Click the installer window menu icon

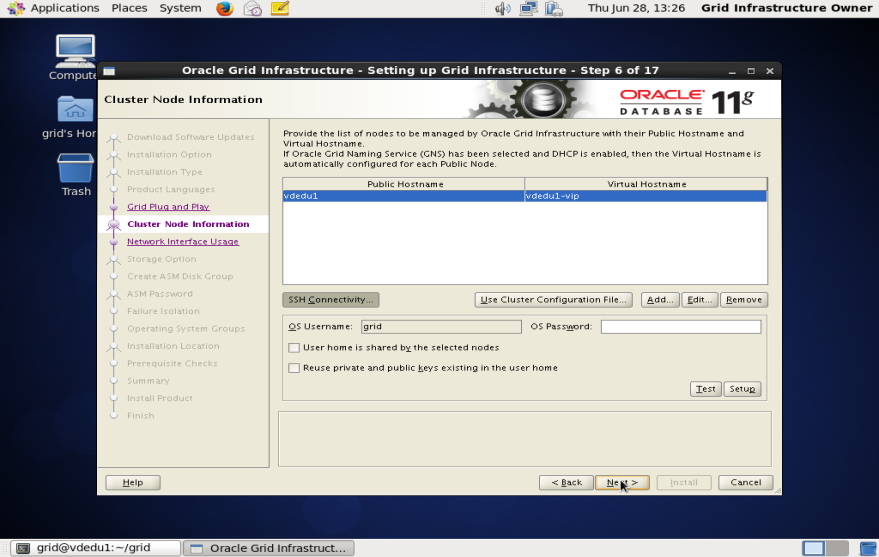coord(109,71)
